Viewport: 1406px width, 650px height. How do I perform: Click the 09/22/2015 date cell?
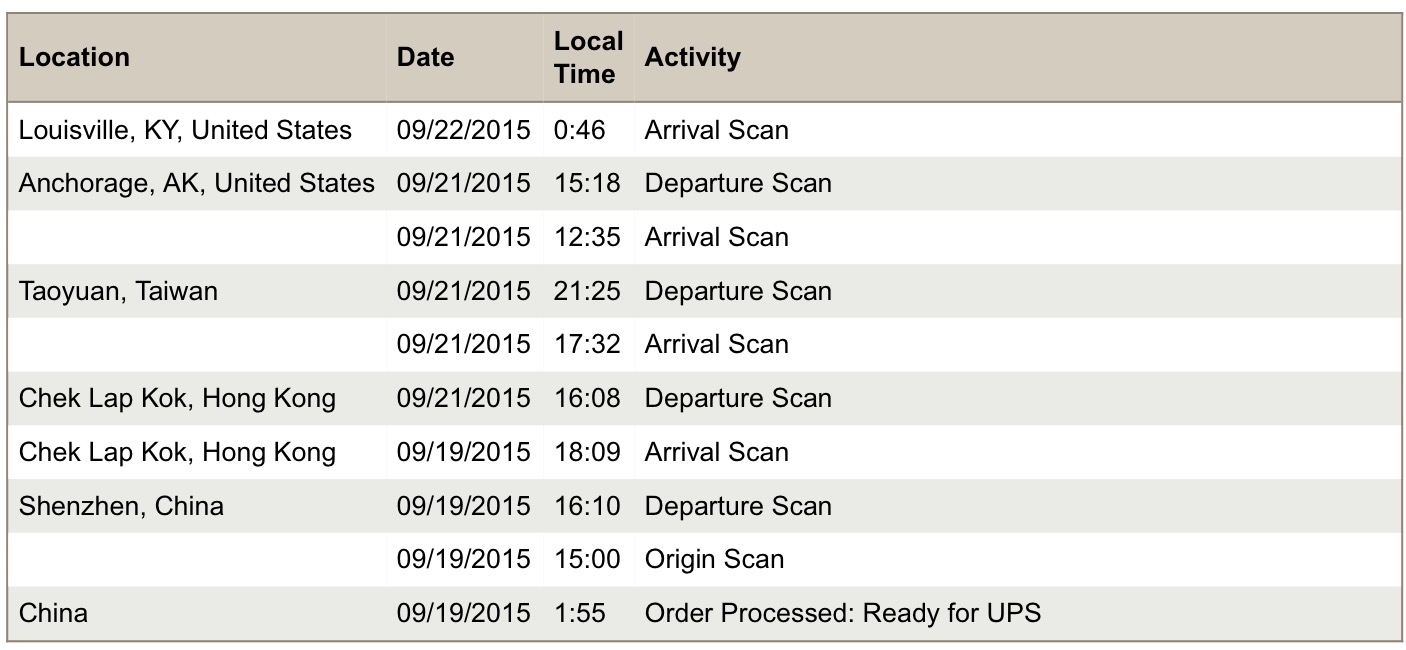click(464, 130)
